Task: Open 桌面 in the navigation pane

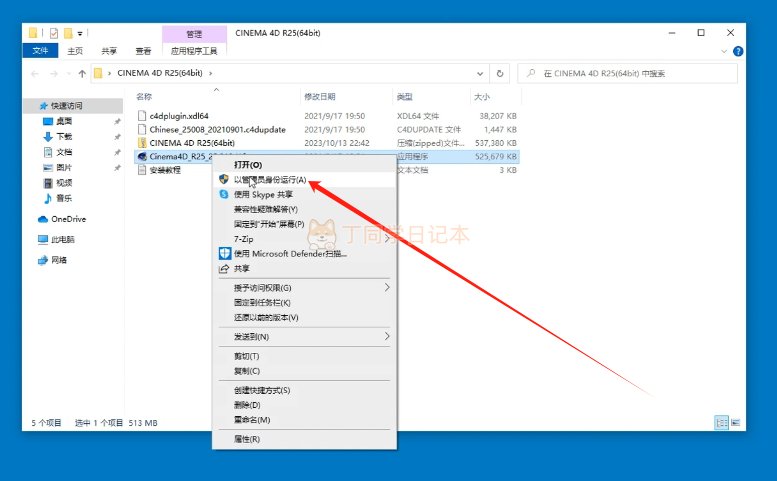Action: tap(64, 121)
